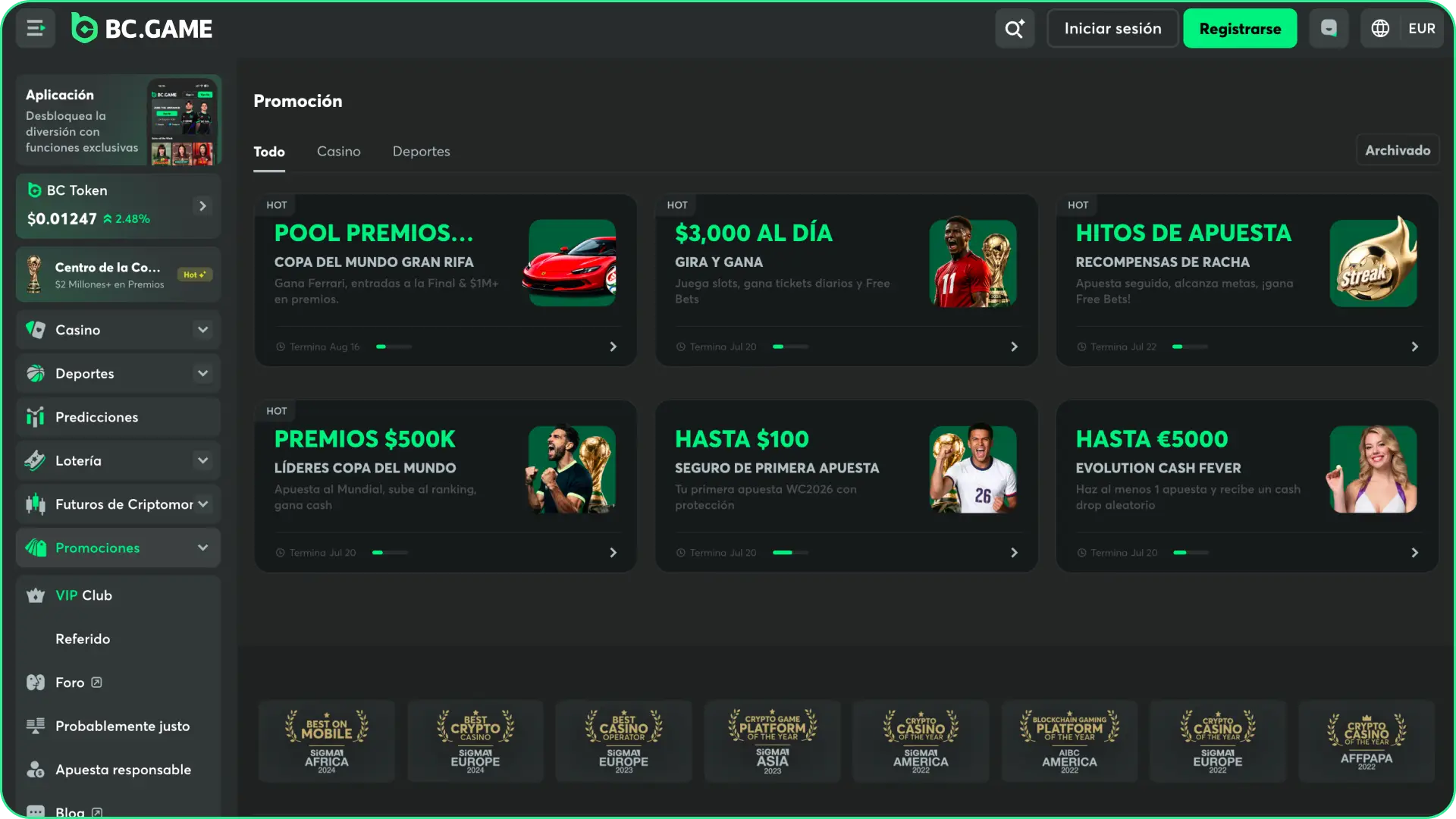
Task: Click the VIP Club crown icon
Action: pyautogui.click(x=36, y=595)
